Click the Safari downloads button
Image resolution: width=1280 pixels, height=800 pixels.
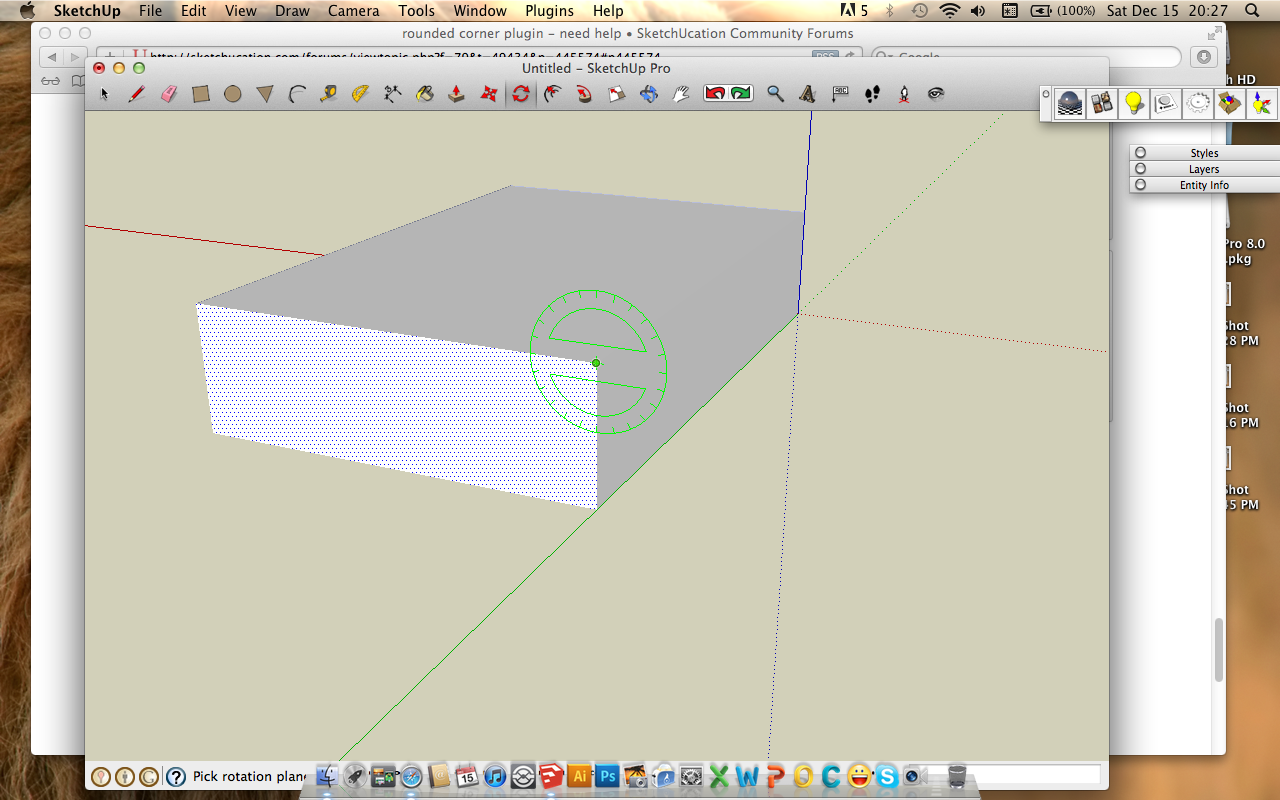1204,57
